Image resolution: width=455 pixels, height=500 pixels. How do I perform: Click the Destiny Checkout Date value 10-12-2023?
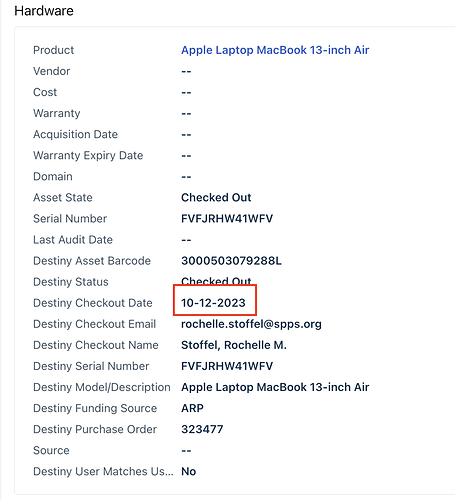pos(213,303)
